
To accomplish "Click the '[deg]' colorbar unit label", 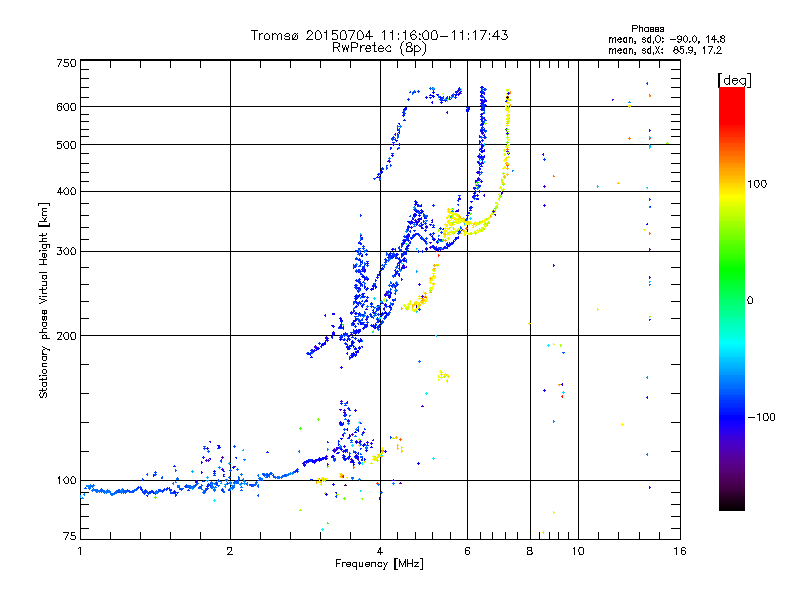I will [x=734, y=80].
